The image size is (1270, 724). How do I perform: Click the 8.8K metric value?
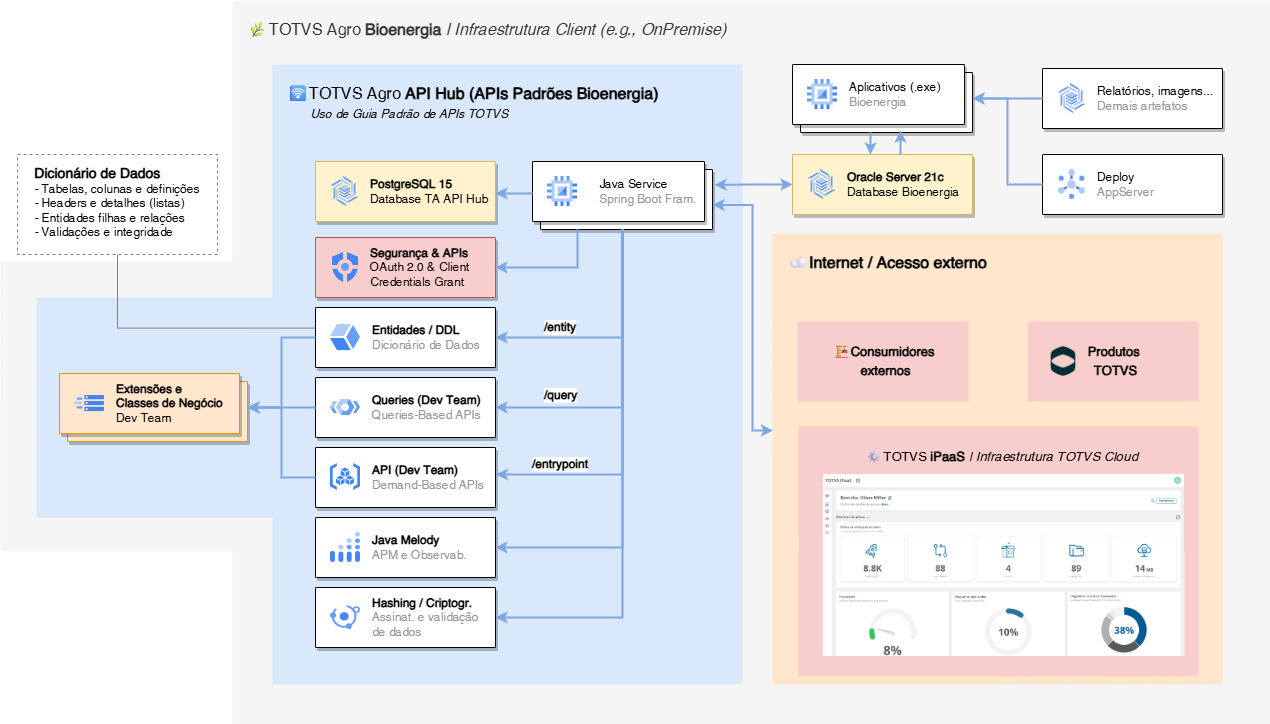coord(872,568)
